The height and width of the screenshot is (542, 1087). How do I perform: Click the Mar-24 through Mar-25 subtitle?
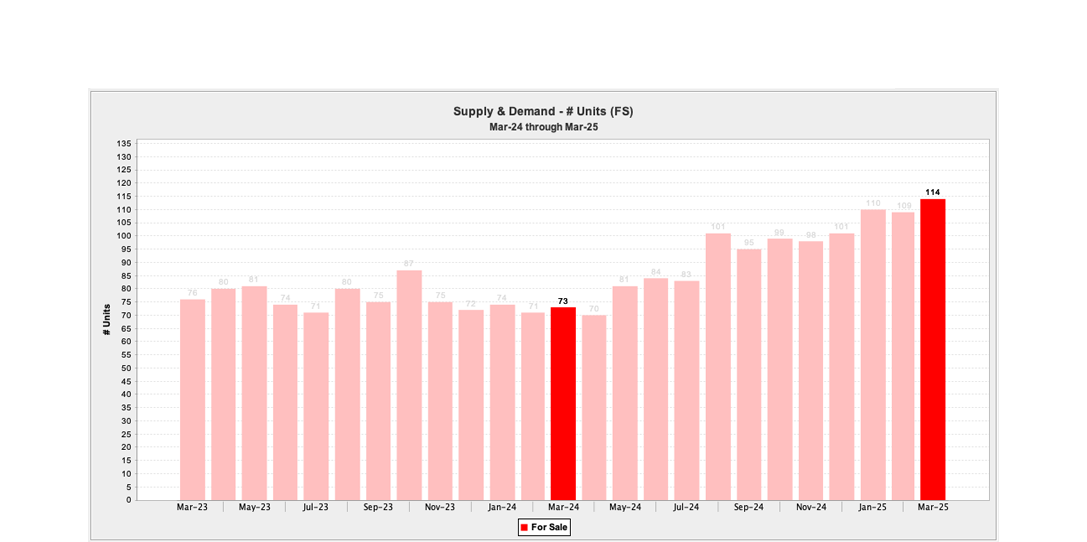[x=543, y=127]
